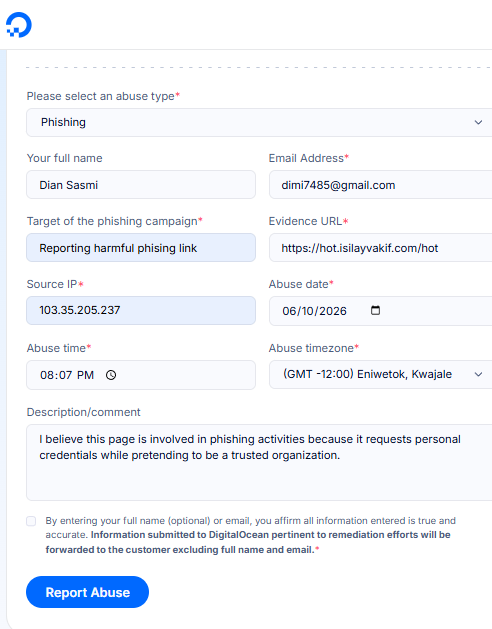This screenshot has width=492, height=629.
Task: Click the Email Address input field
Action: 380,185
